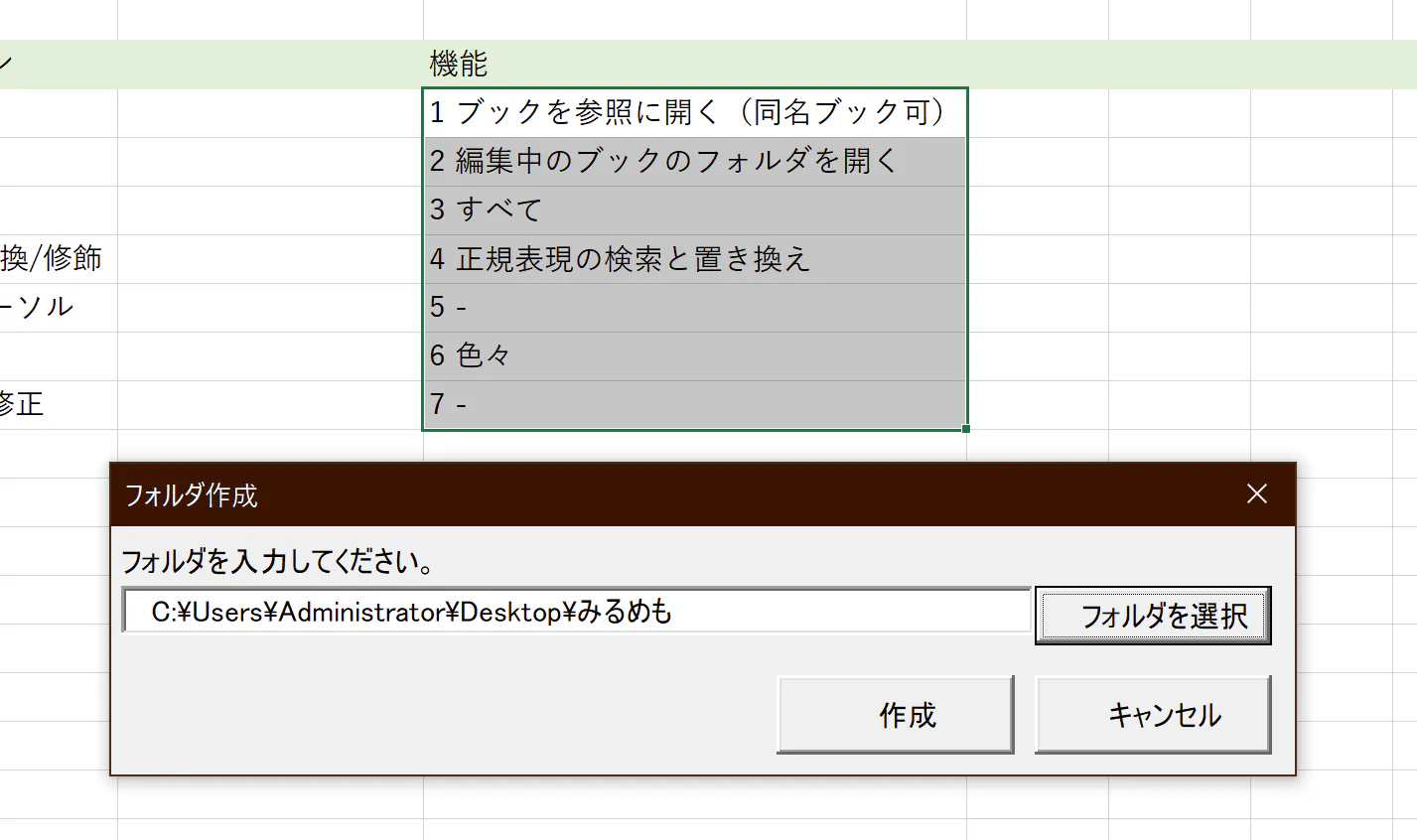
Task: Select cell '7 -'
Action: pos(695,404)
